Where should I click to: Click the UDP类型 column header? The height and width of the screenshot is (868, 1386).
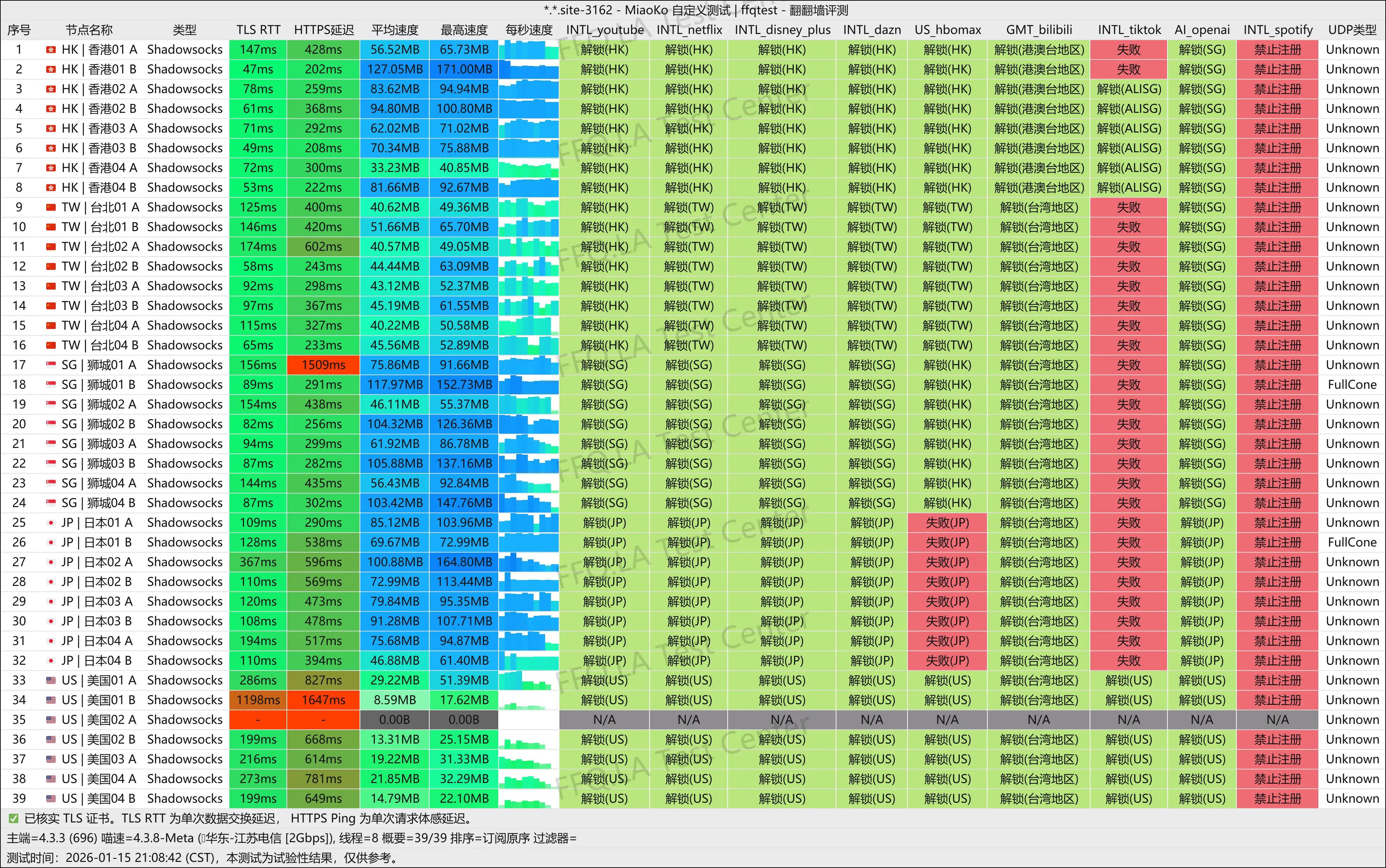(1352, 30)
